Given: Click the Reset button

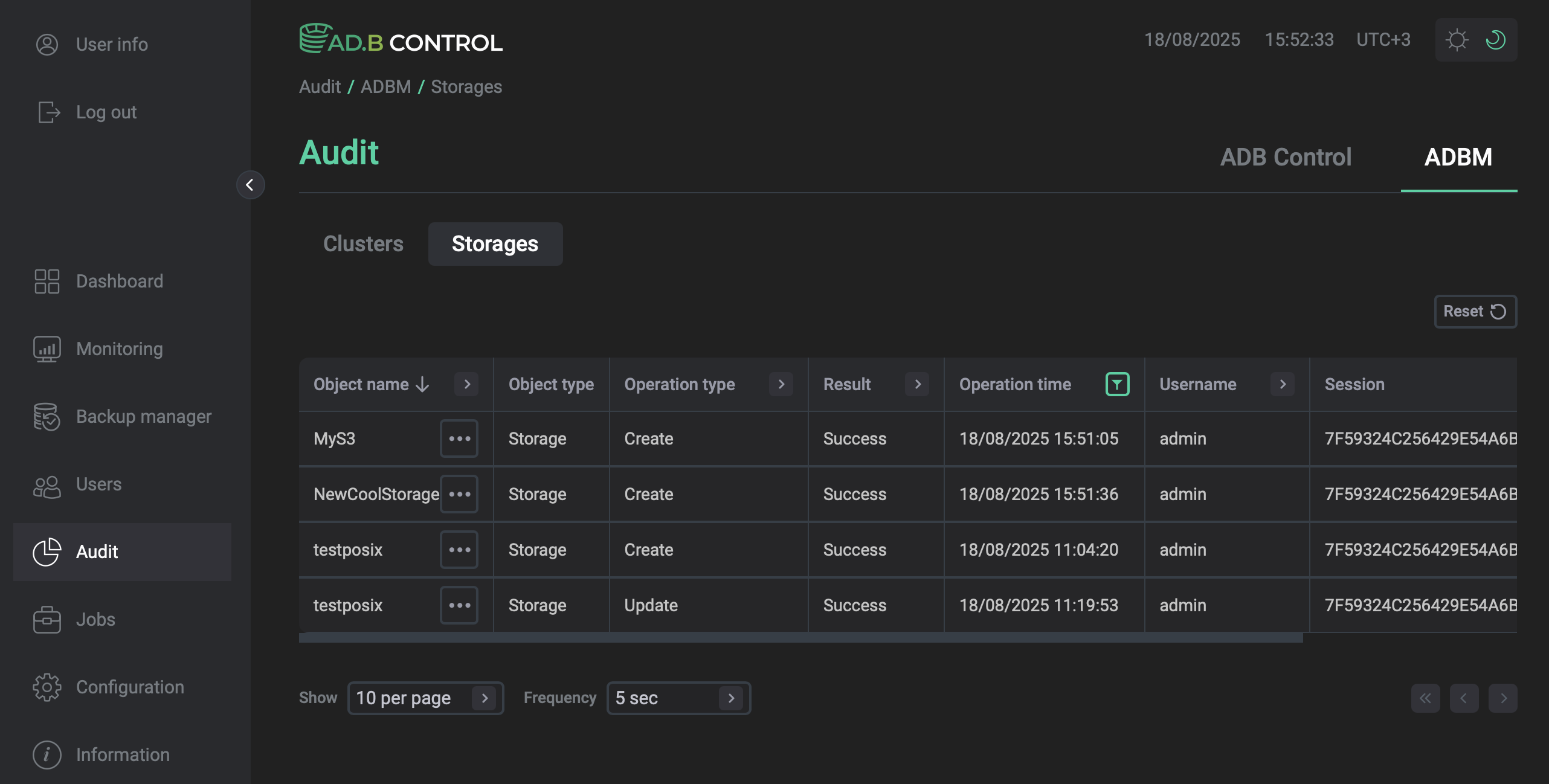Looking at the screenshot, I should (1475, 311).
